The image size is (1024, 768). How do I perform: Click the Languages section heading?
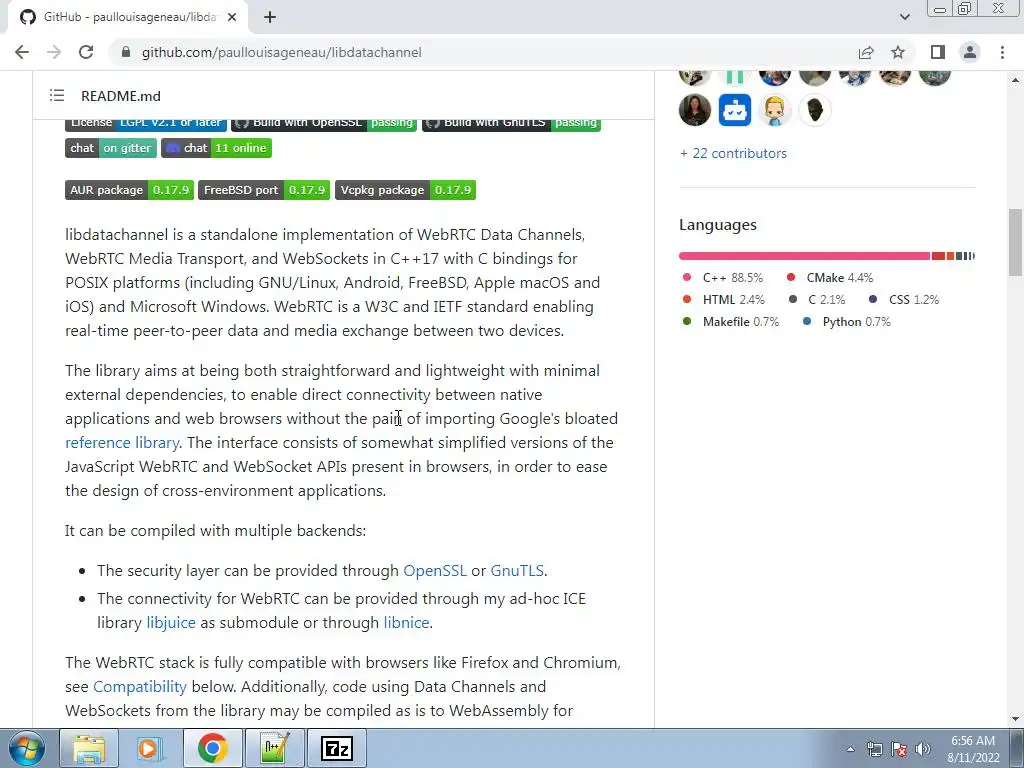(718, 225)
